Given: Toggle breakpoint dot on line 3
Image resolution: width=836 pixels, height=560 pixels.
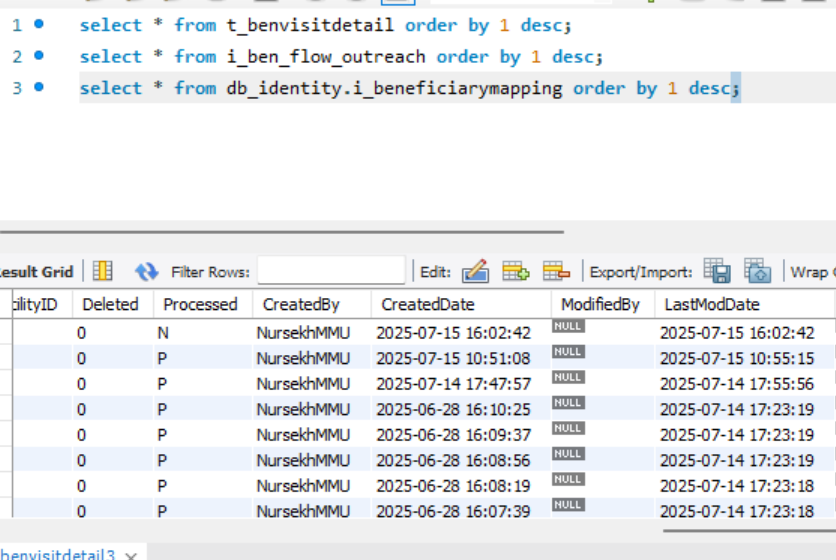Looking at the screenshot, I should tap(38, 86).
